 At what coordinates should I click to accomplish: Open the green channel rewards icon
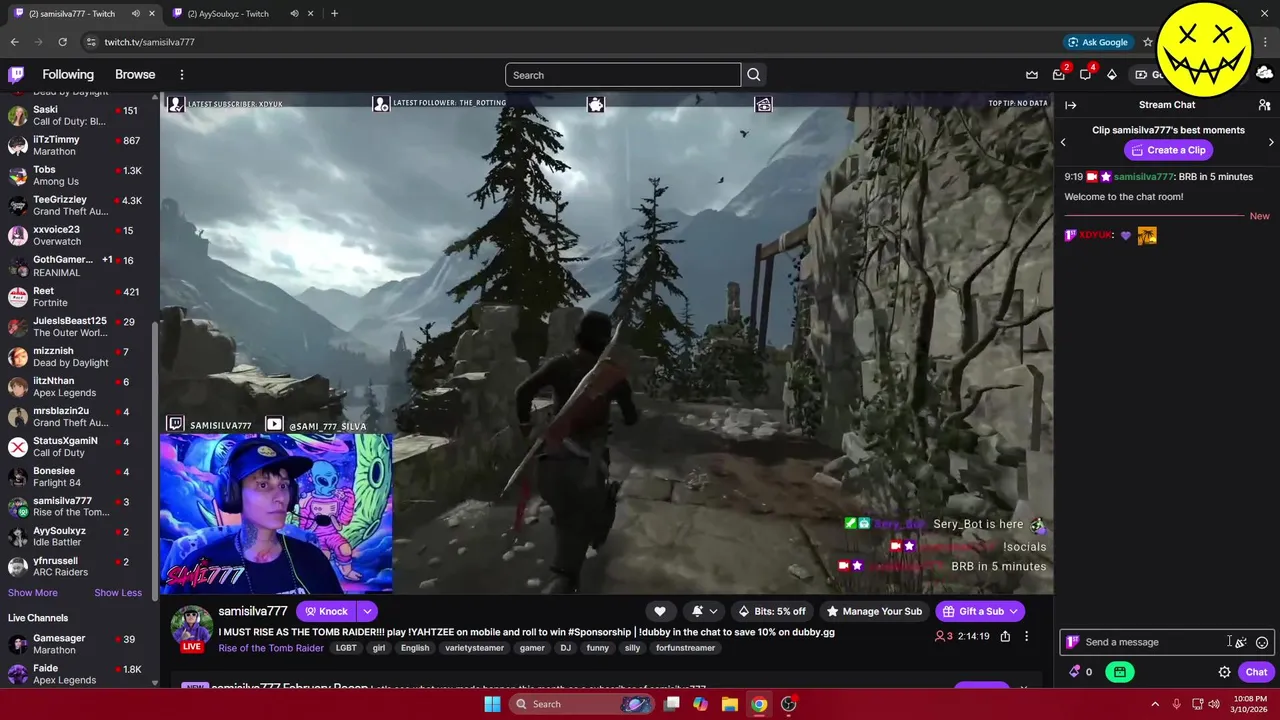pos(1120,672)
